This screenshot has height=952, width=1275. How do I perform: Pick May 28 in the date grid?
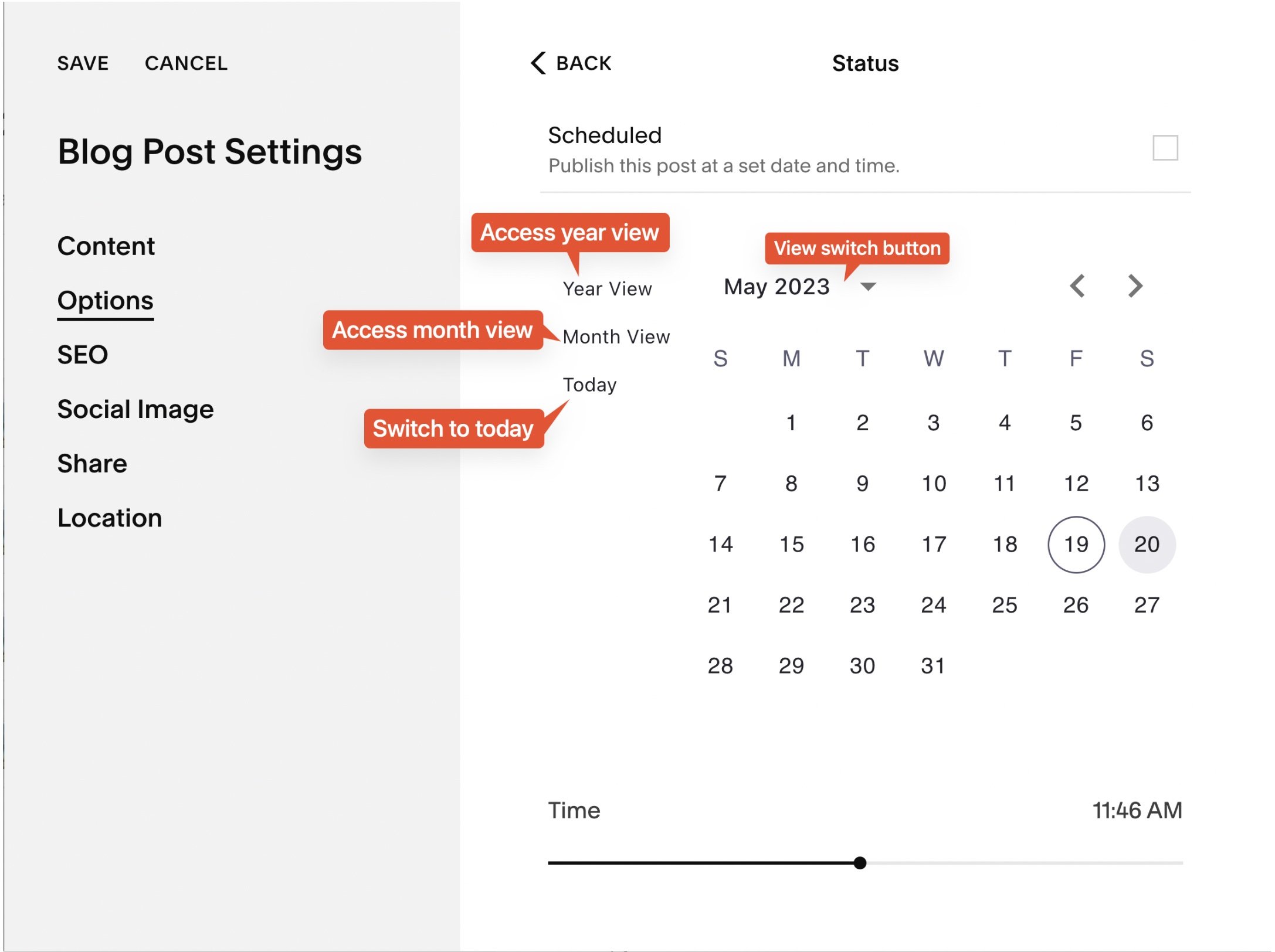point(720,666)
